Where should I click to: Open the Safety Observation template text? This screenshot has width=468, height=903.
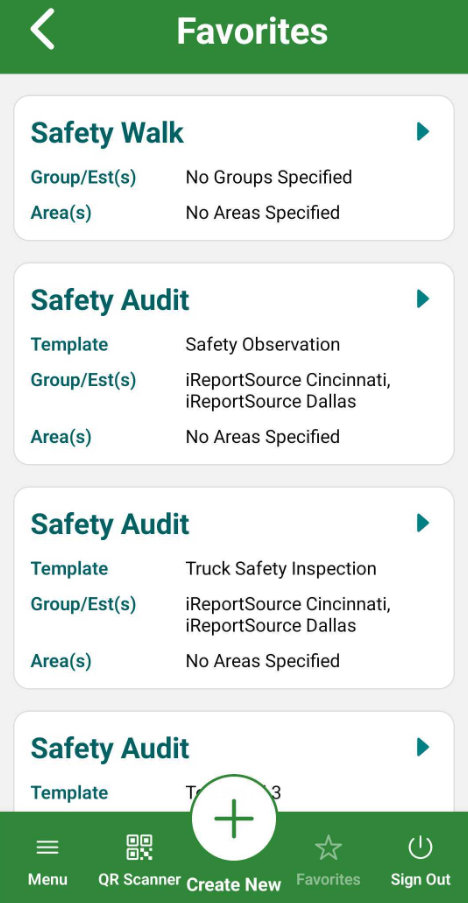pyautogui.click(x=262, y=344)
